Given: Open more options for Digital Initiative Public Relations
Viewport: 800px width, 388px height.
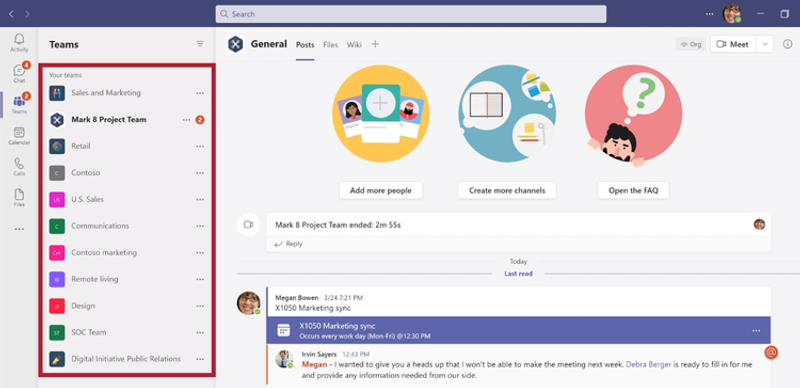Looking at the screenshot, I should (200, 359).
